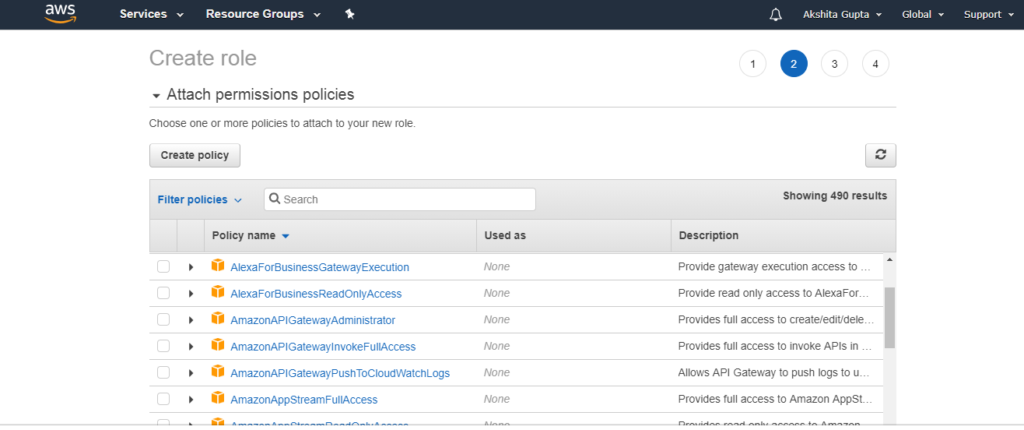The height and width of the screenshot is (430, 1024).
Task: Expand the AmazonAPIGatewayAdministrator policy row
Action: pos(191,320)
